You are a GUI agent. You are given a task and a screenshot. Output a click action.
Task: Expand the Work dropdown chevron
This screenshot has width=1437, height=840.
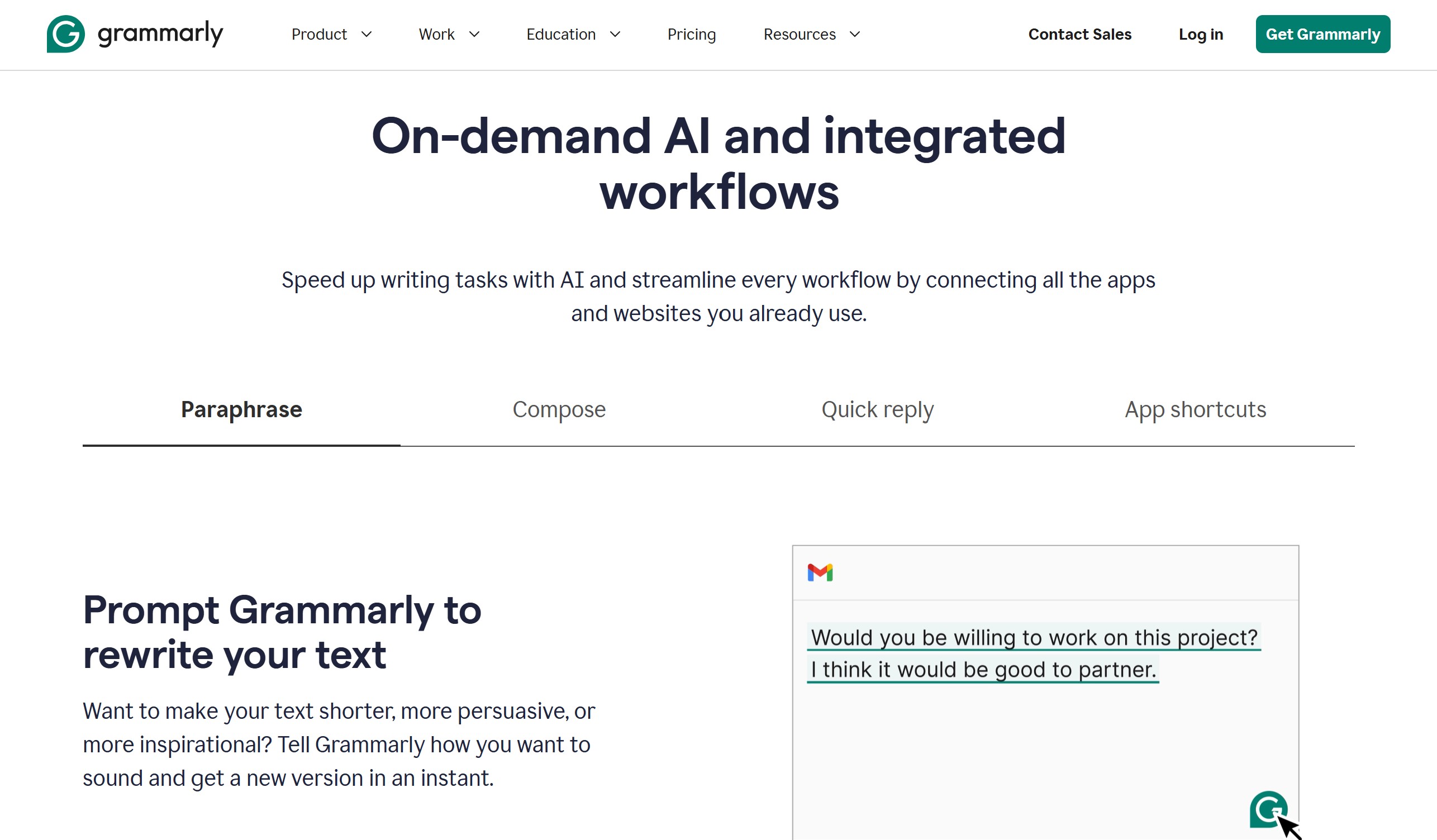pyautogui.click(x=474, y=34)
